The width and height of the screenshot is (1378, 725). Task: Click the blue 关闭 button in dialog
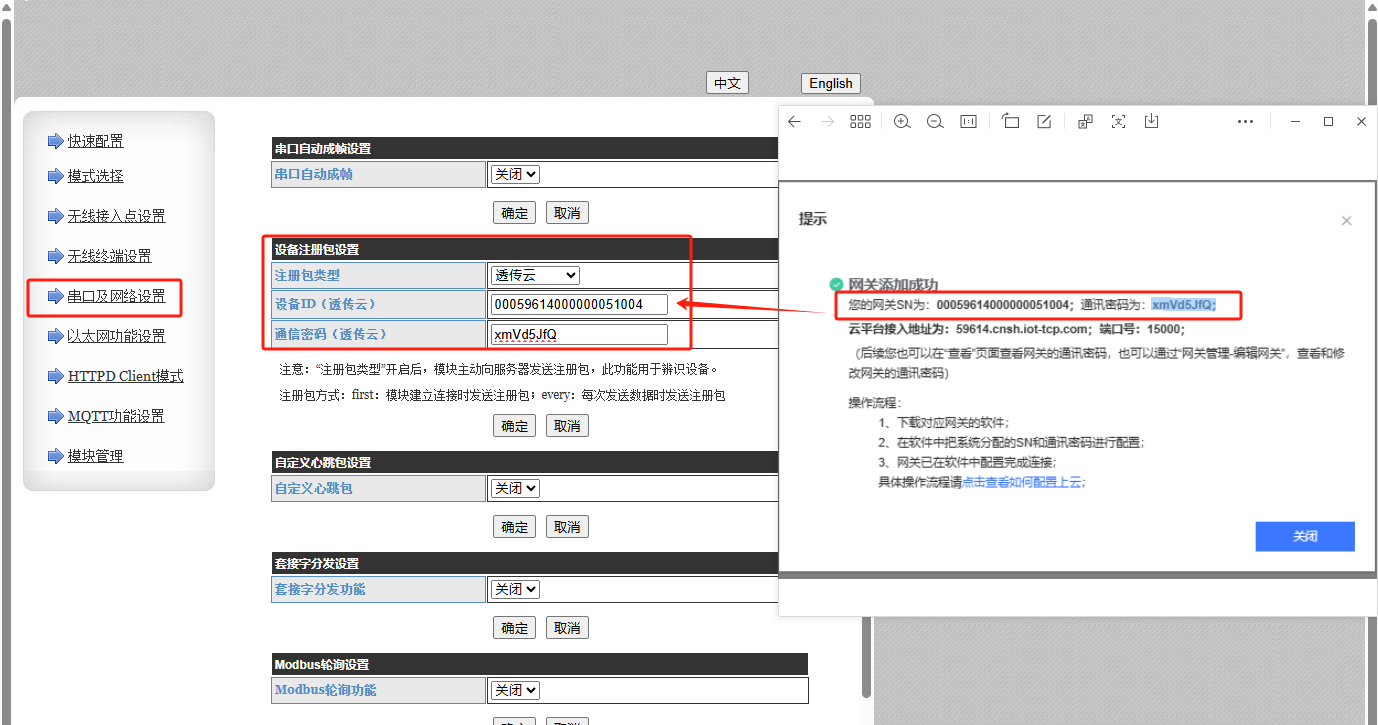pyautogui.click(x=1304, y=536)
